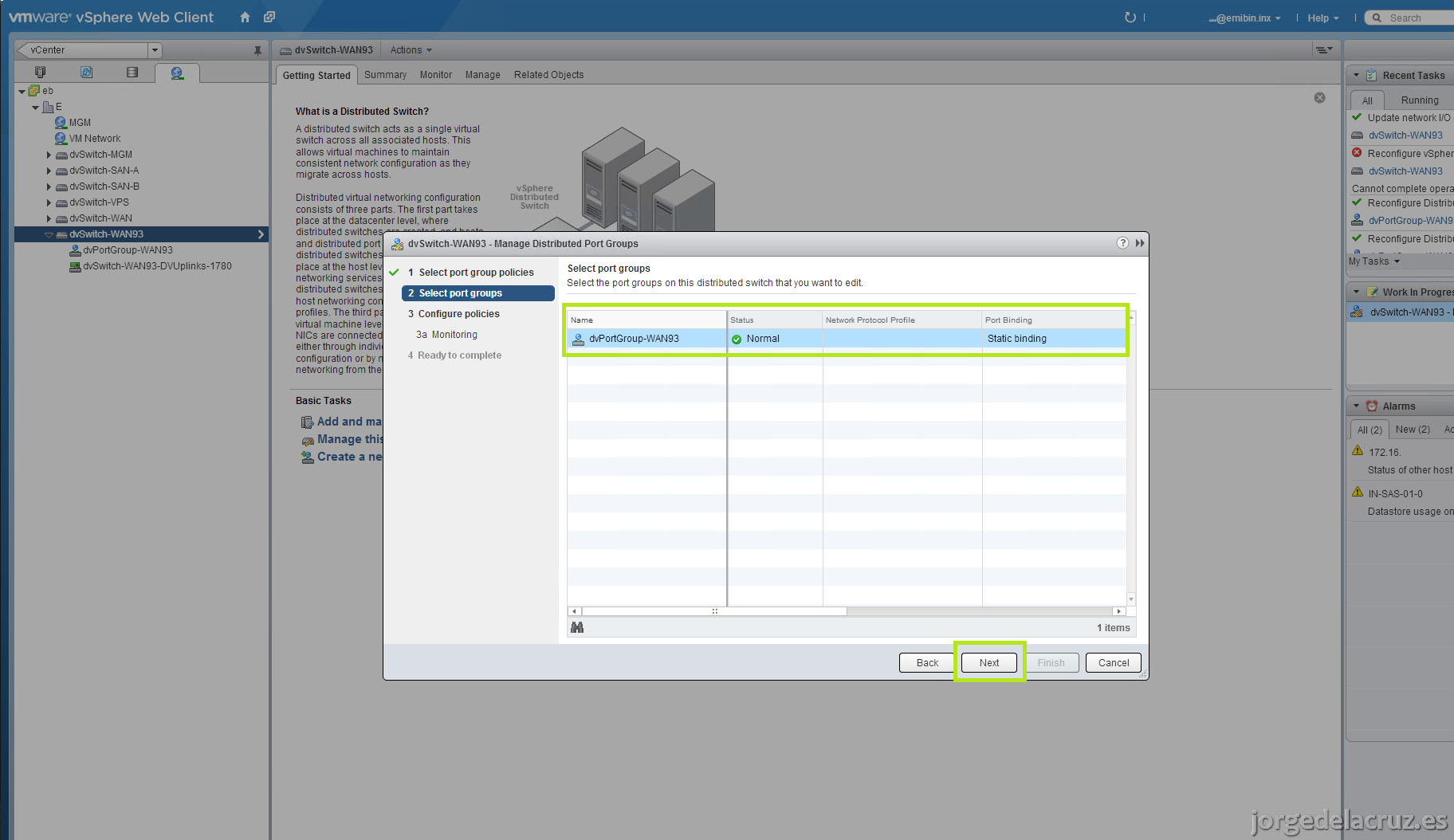
Task: Select dvPortGroup-WAN93 row in port group table
Action: coord(847,339)
